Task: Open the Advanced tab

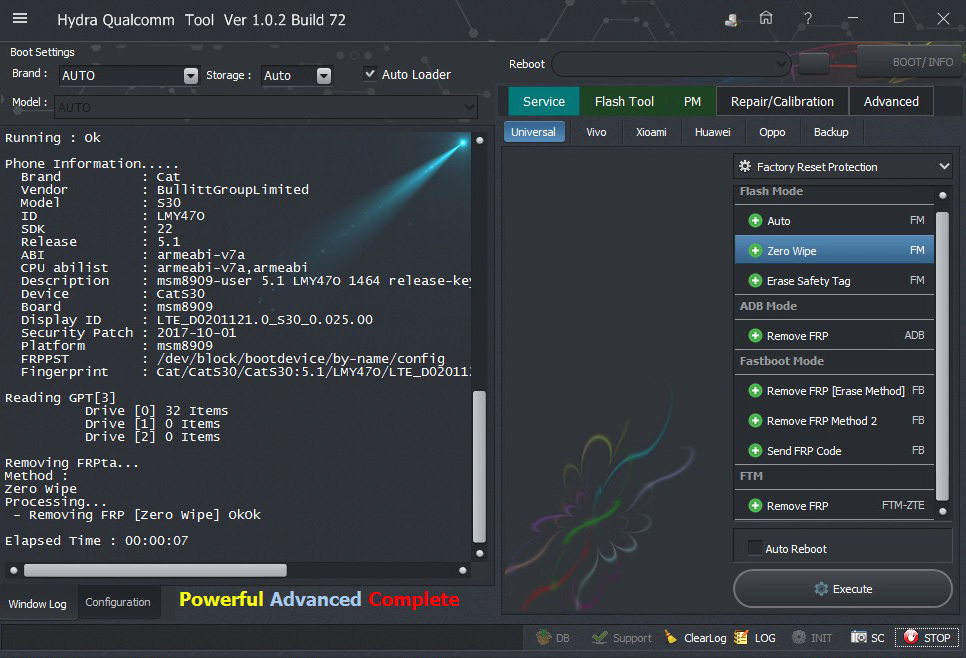Action: (891, 101)
